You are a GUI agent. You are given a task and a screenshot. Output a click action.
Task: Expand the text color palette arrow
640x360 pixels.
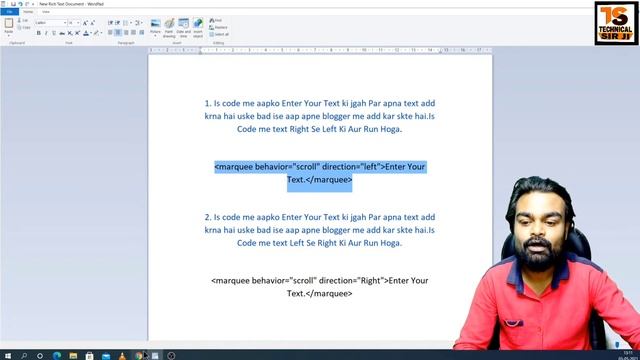91,33
